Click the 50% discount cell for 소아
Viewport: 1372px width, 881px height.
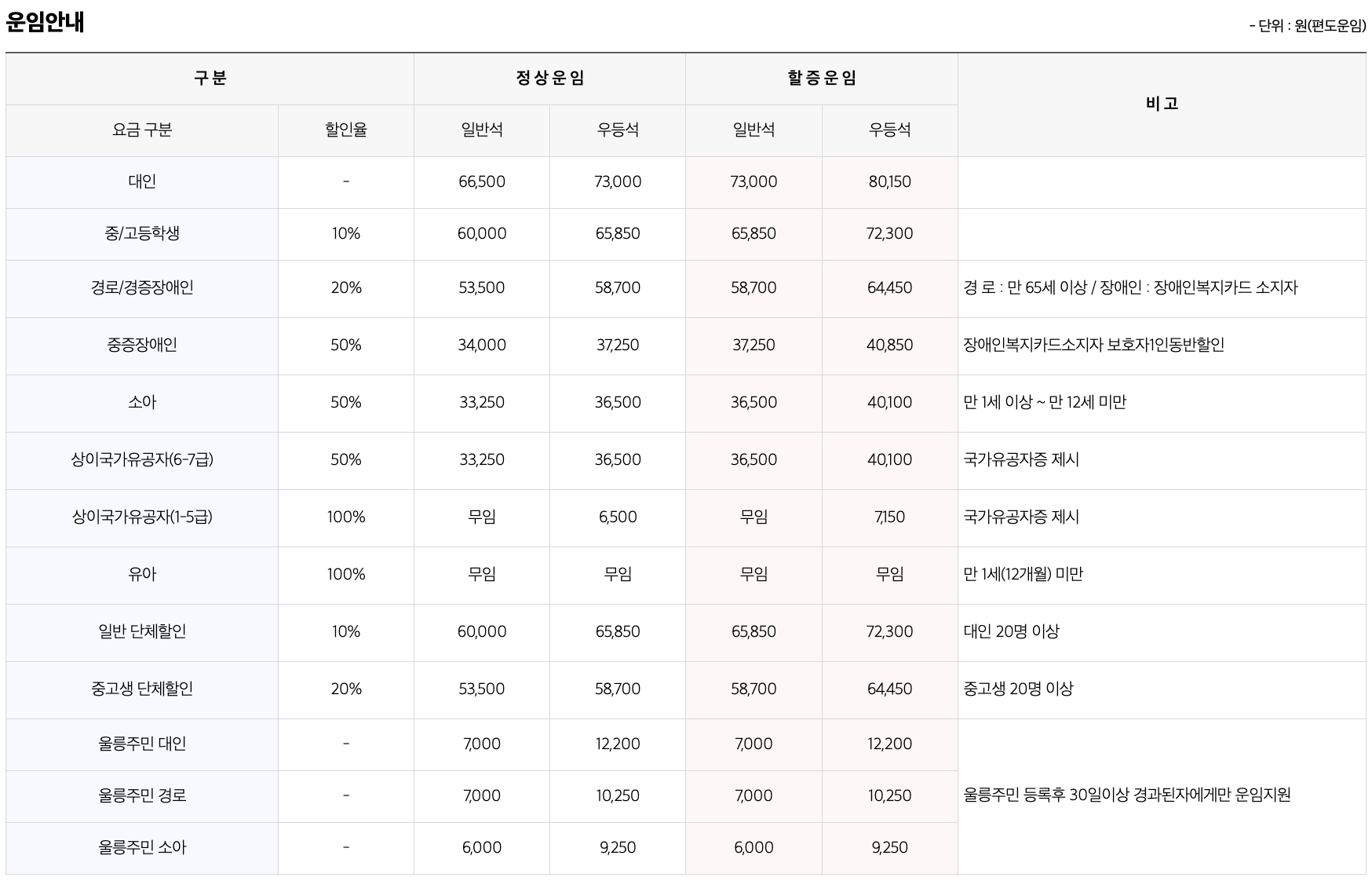[345, 403]
